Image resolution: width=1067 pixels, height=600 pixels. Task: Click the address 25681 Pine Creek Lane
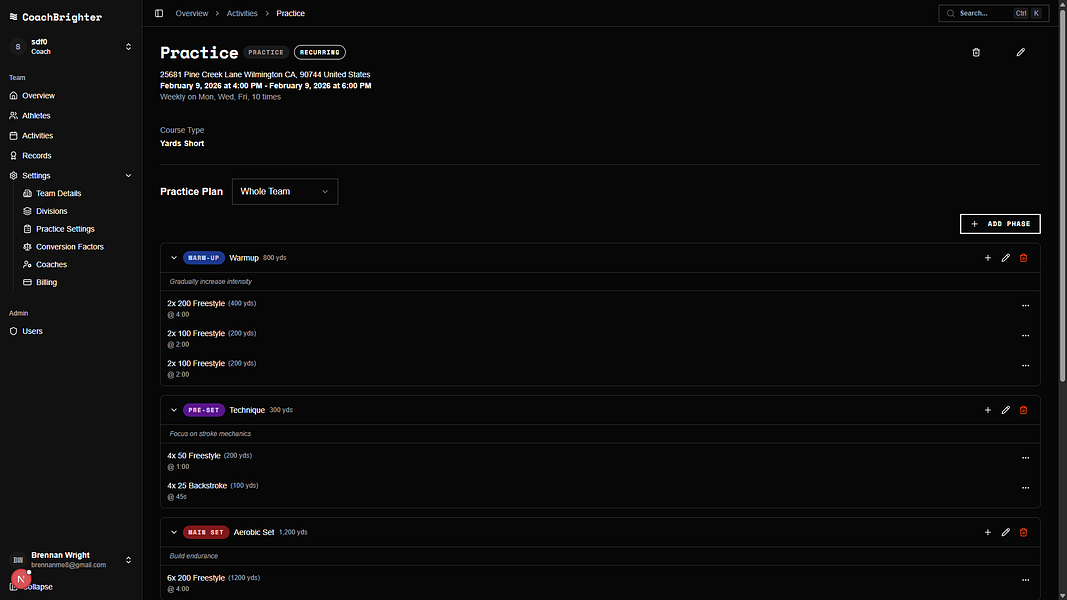point(265,75)
